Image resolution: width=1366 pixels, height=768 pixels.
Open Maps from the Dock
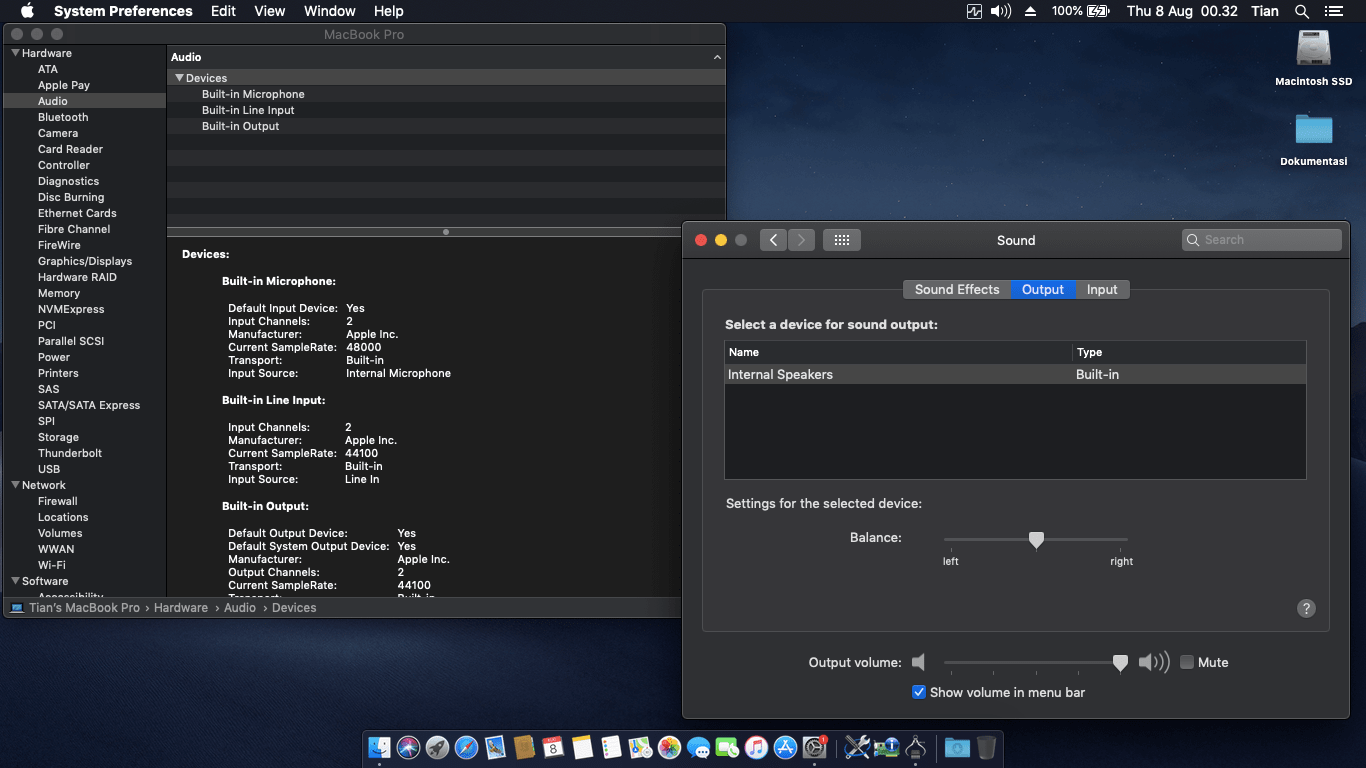(x=641, y=747)
